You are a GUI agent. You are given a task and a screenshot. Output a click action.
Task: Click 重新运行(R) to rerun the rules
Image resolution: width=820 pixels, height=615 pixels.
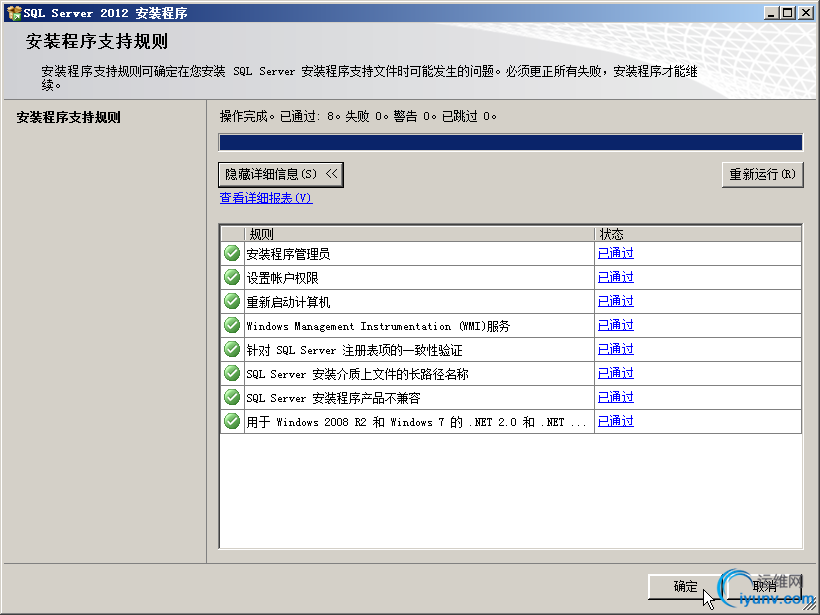point(762,174)
